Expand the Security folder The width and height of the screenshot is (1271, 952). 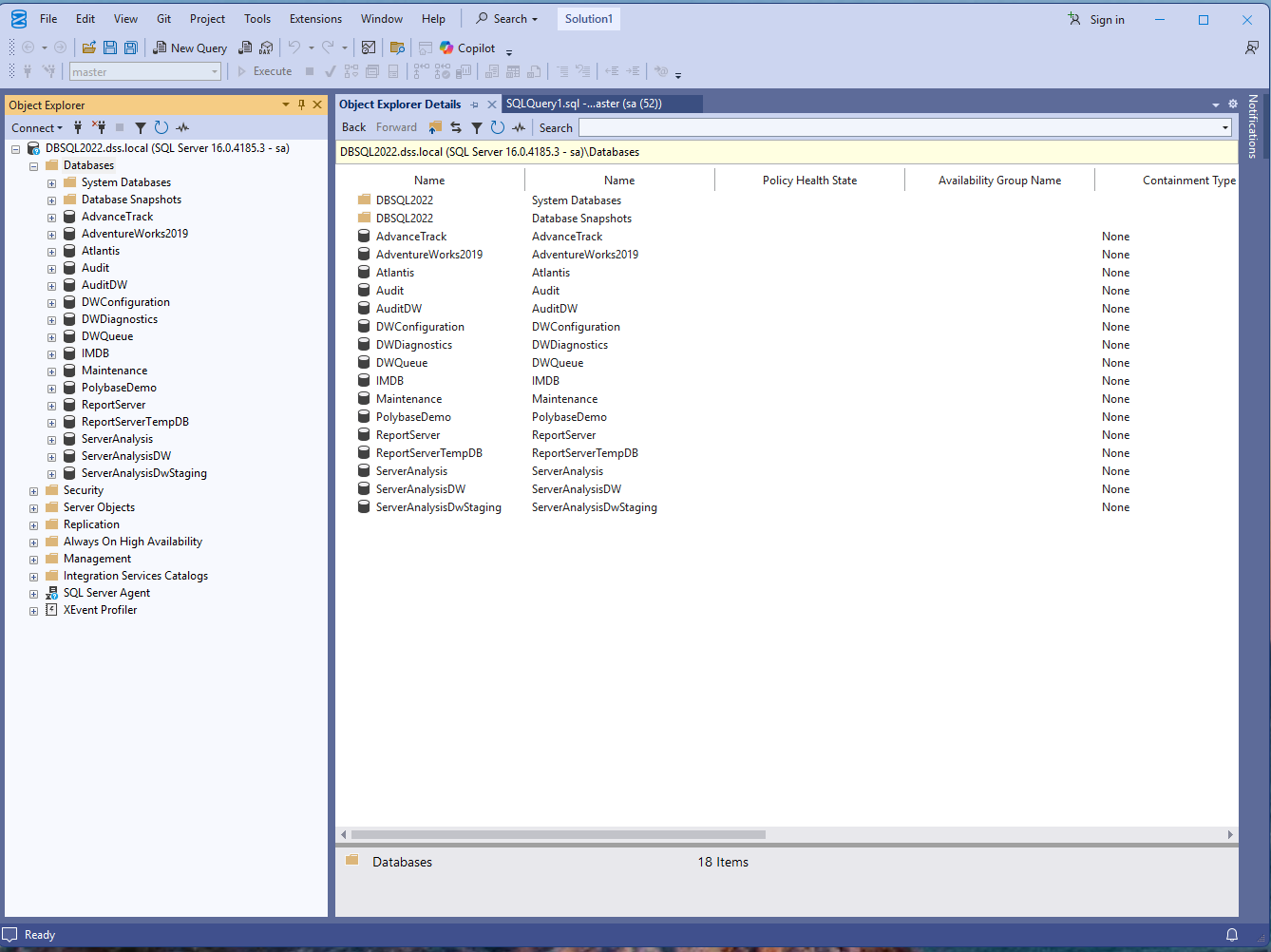33,489
